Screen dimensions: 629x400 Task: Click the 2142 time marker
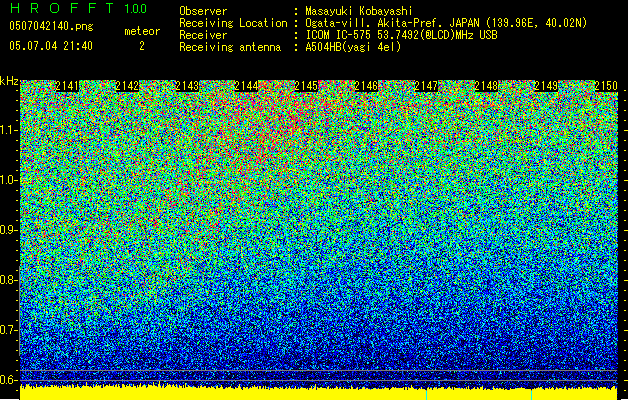(127, 86)
